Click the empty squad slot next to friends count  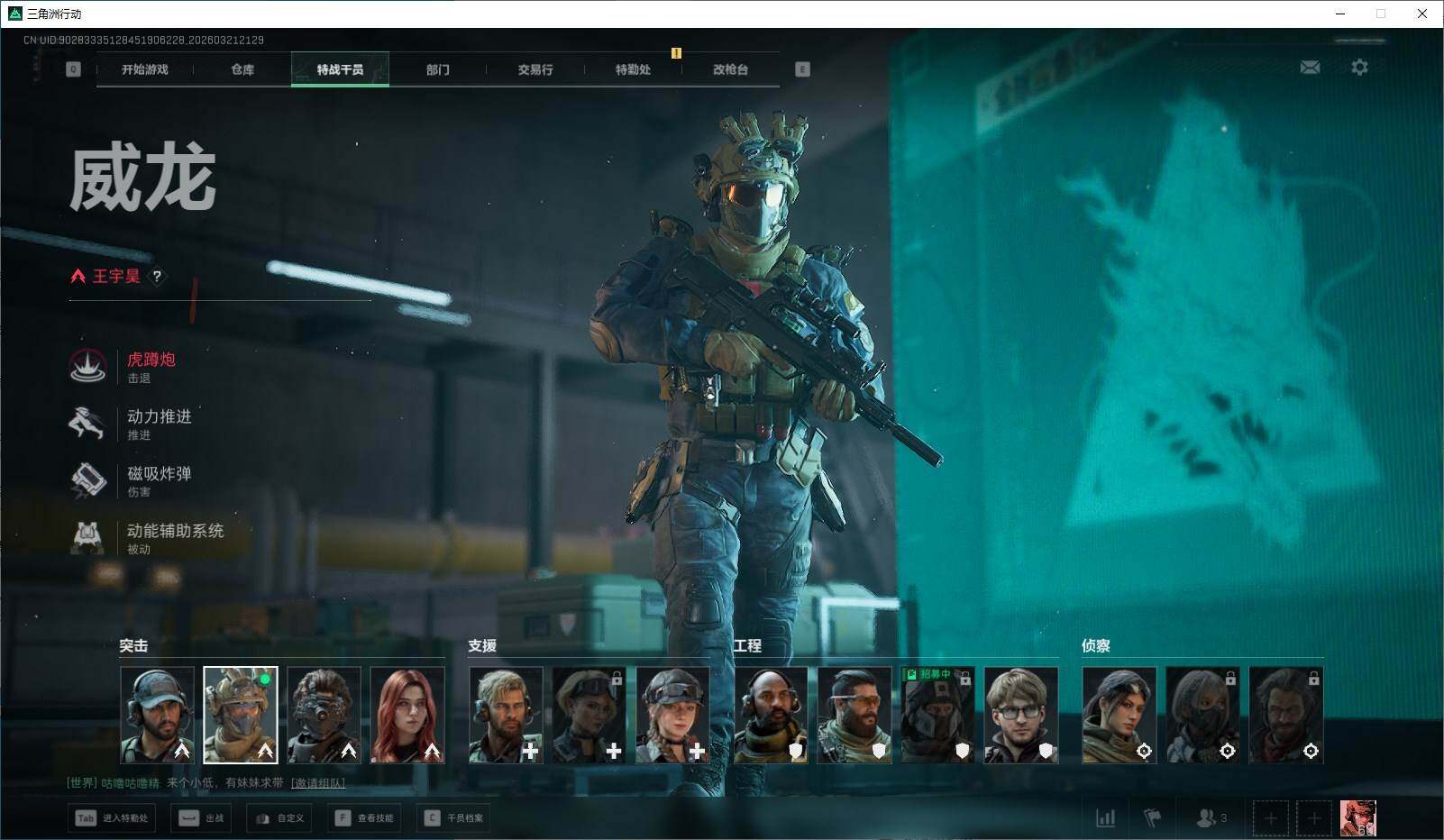1270,818
